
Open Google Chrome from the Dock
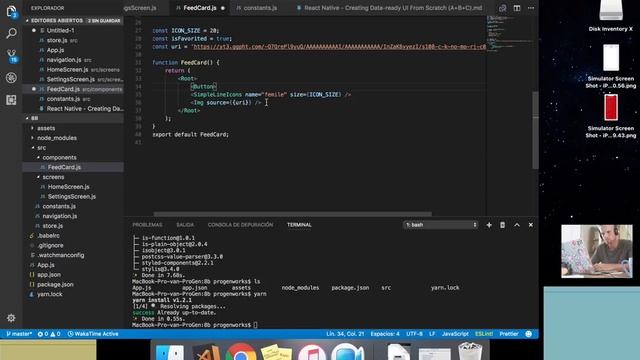241,352
